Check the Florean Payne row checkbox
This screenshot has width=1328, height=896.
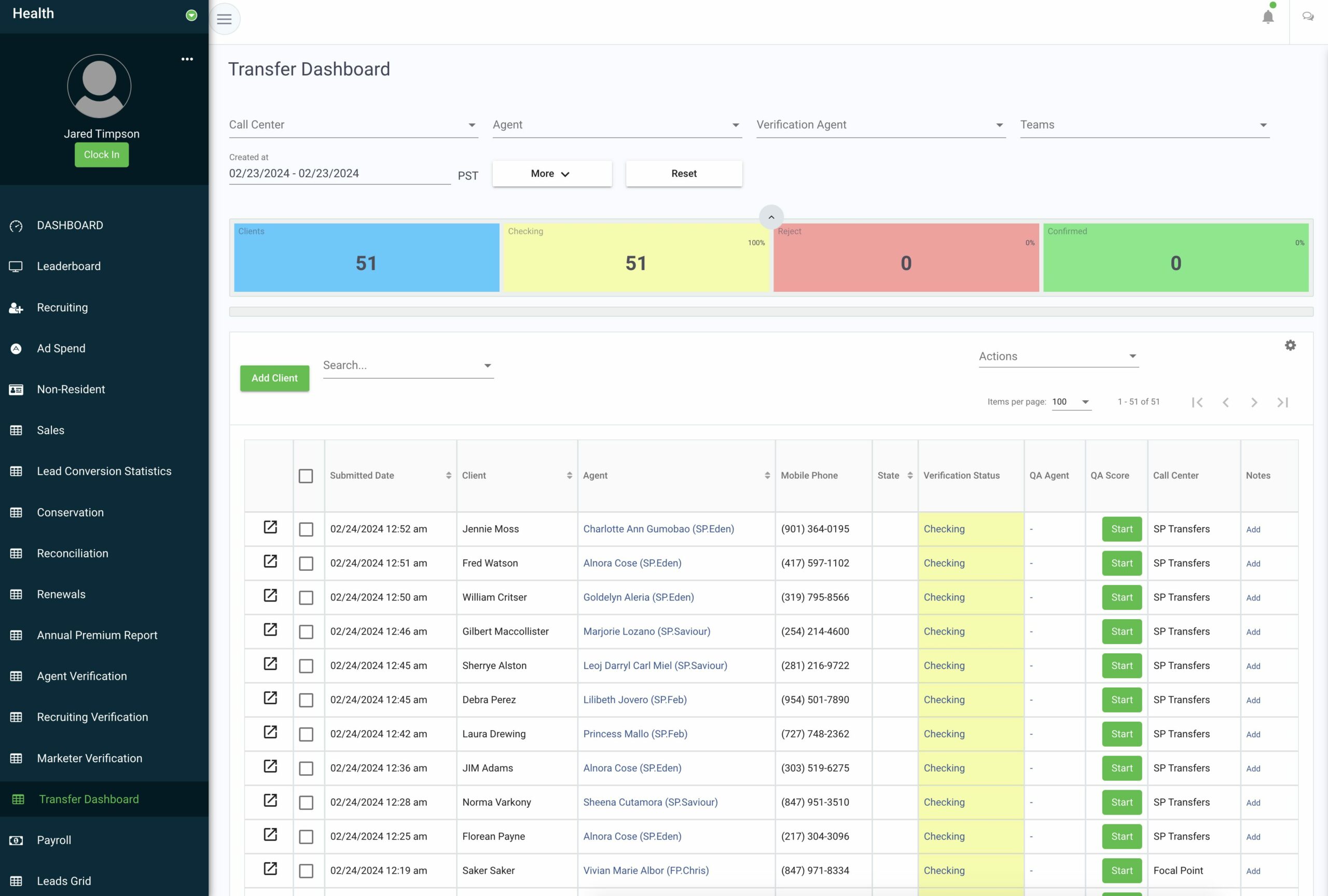tap(306, 836)
